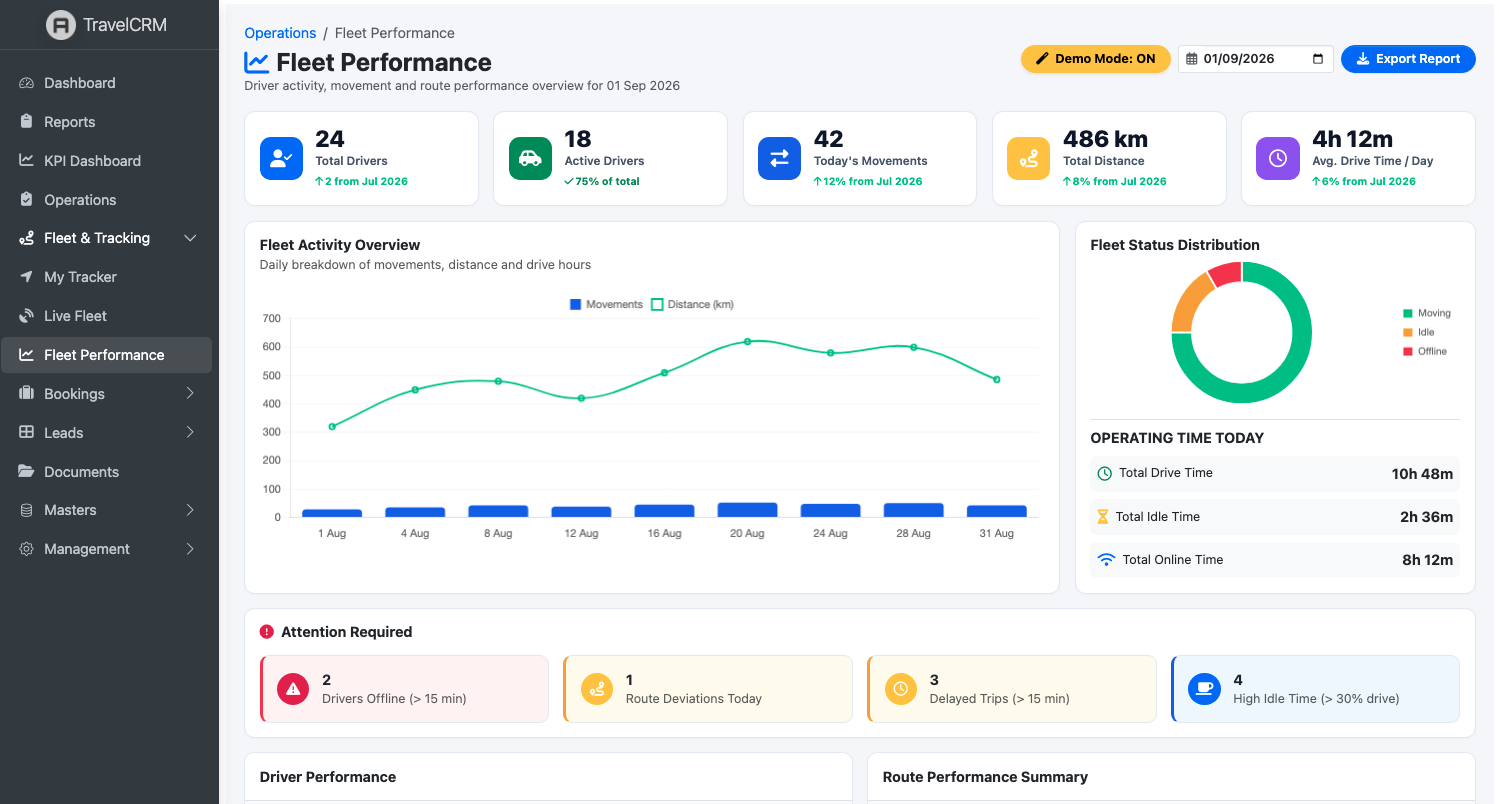This screenshot has height=804, width=1499.
Task: Click the "486 km" total distance value
Action: click(1105, 139)
